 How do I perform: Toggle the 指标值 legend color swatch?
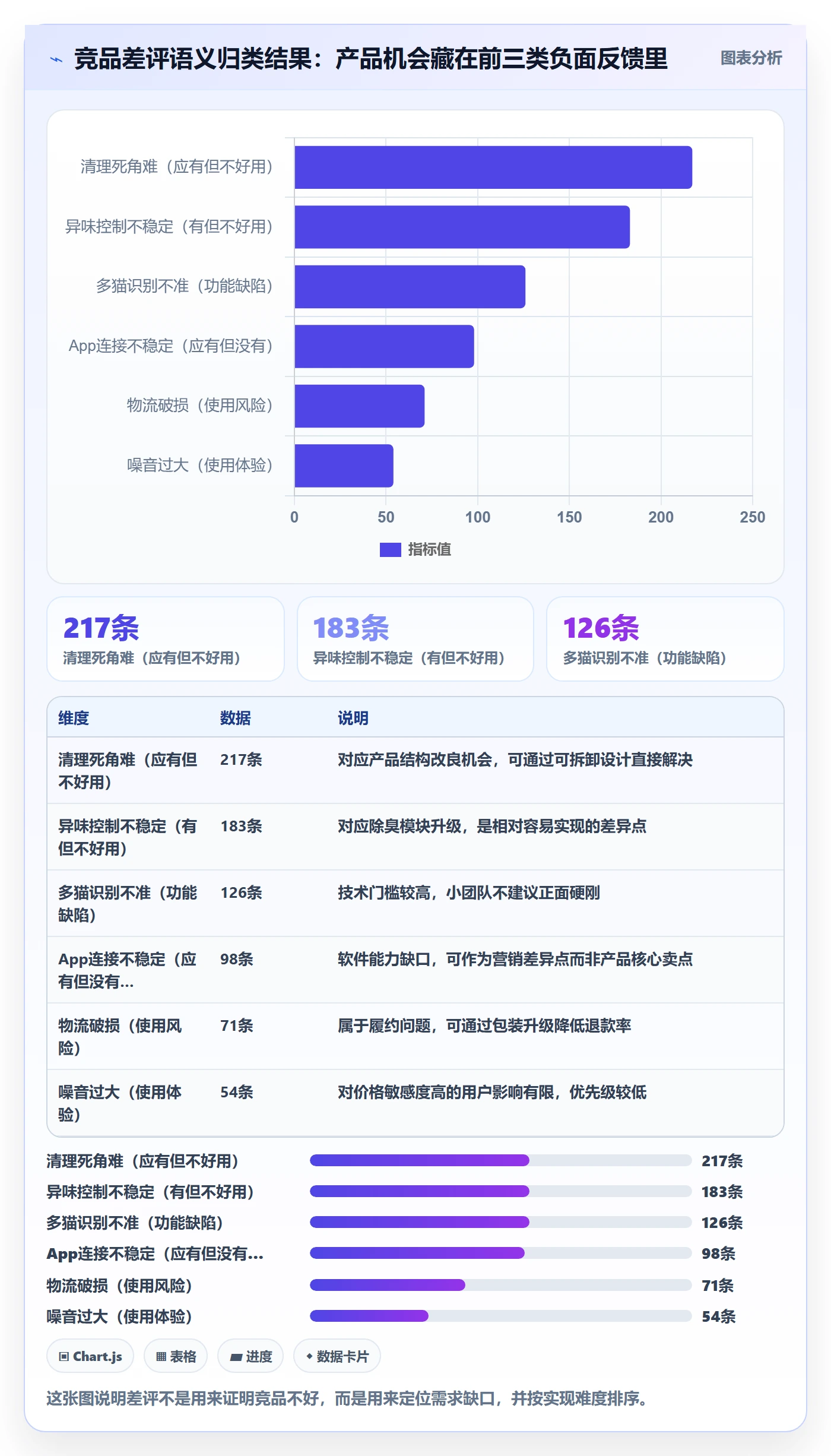coord(390,550)
